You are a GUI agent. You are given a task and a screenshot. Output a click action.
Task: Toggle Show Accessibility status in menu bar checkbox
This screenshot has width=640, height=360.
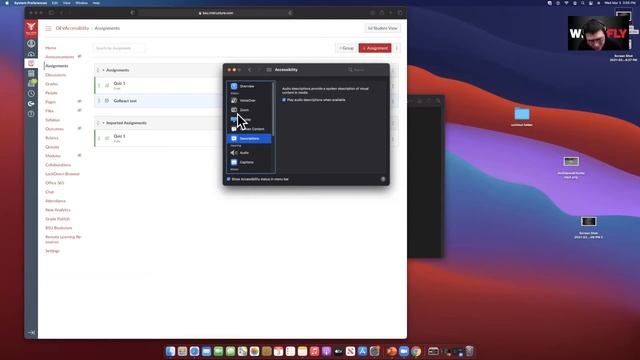point(229,179)
